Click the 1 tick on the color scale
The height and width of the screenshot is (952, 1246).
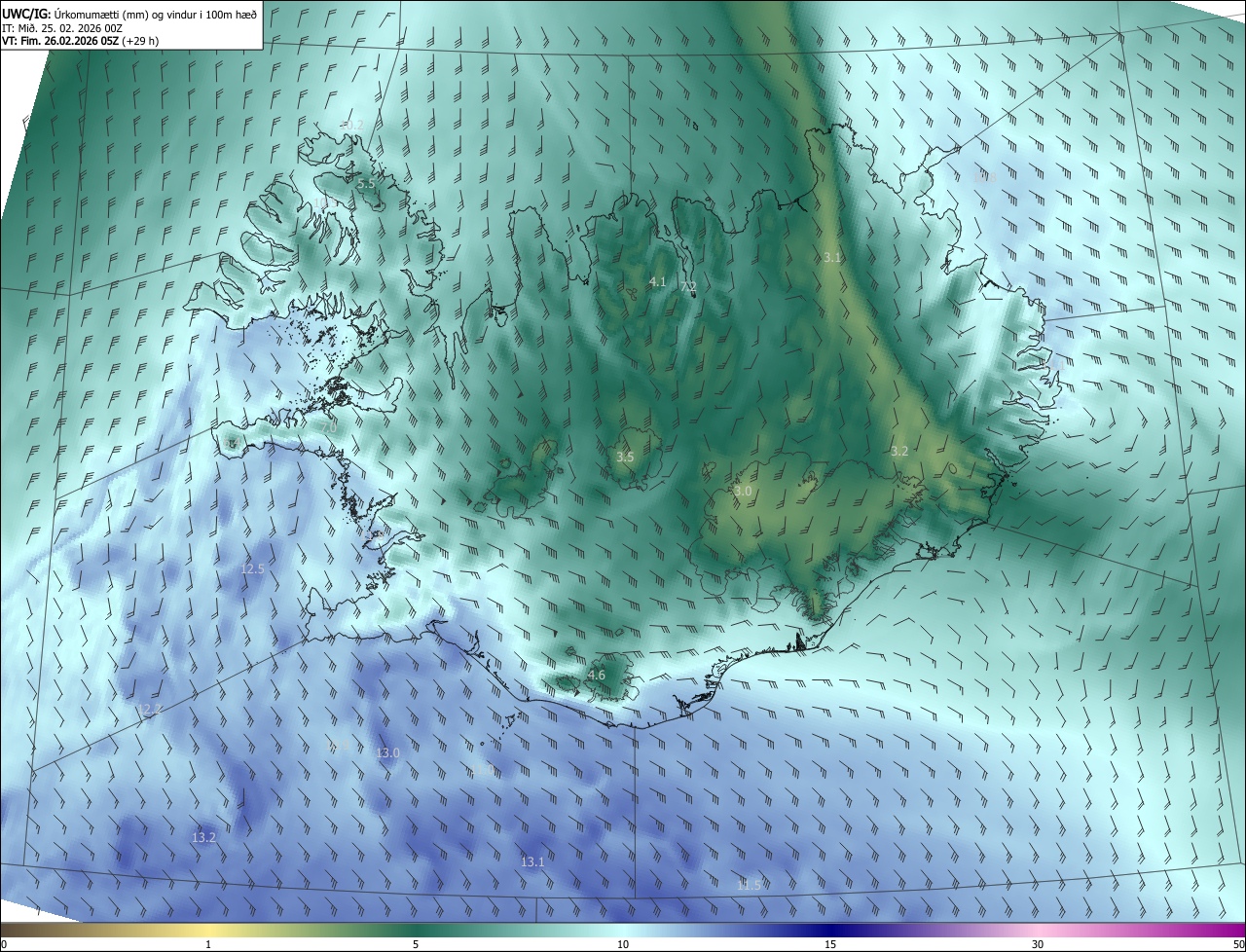208,944
